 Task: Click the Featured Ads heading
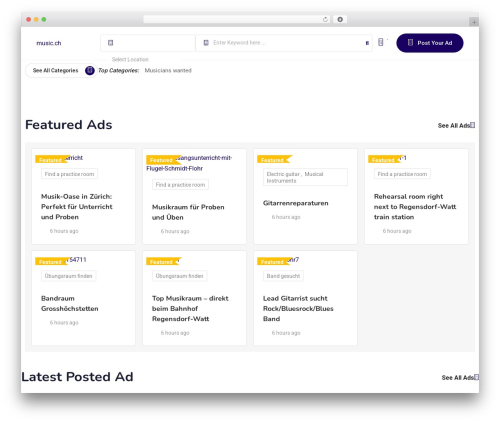(69, 125)
